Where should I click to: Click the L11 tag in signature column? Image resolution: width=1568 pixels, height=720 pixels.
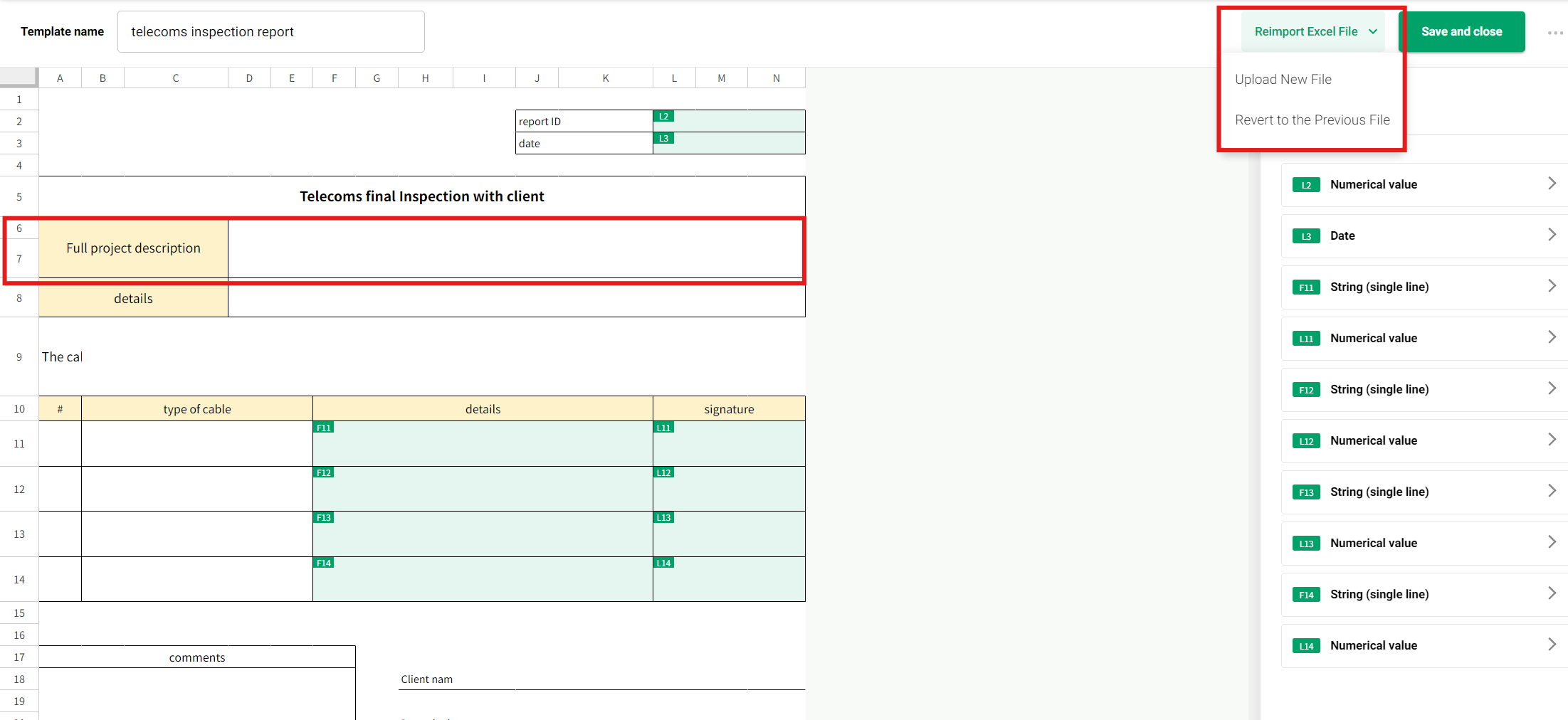coord(663,428)
